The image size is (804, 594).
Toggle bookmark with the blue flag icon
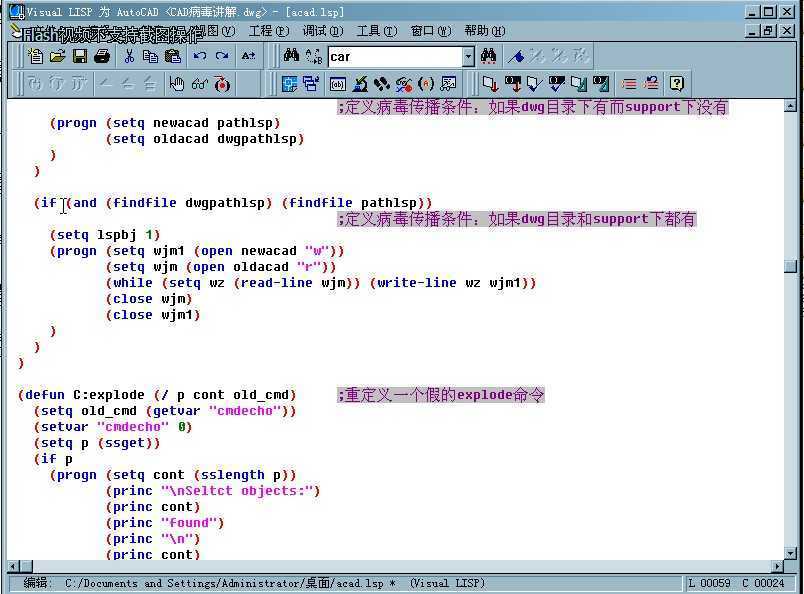516,56
